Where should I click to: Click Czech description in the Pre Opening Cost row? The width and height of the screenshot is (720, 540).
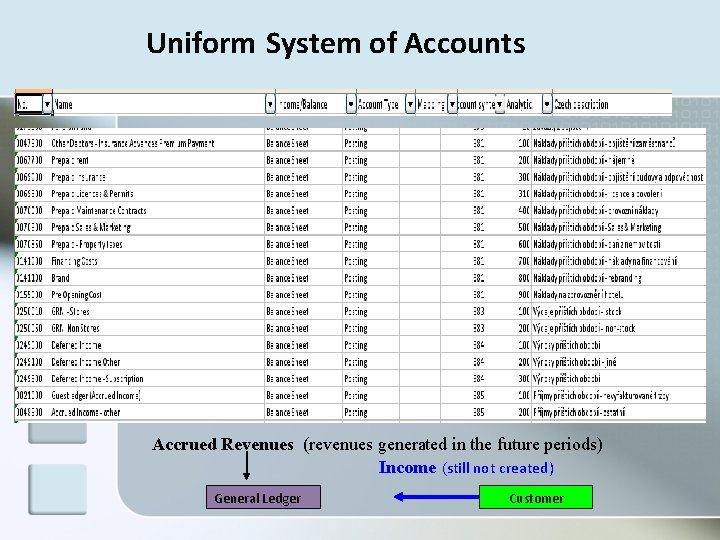(x=578, y=295)
